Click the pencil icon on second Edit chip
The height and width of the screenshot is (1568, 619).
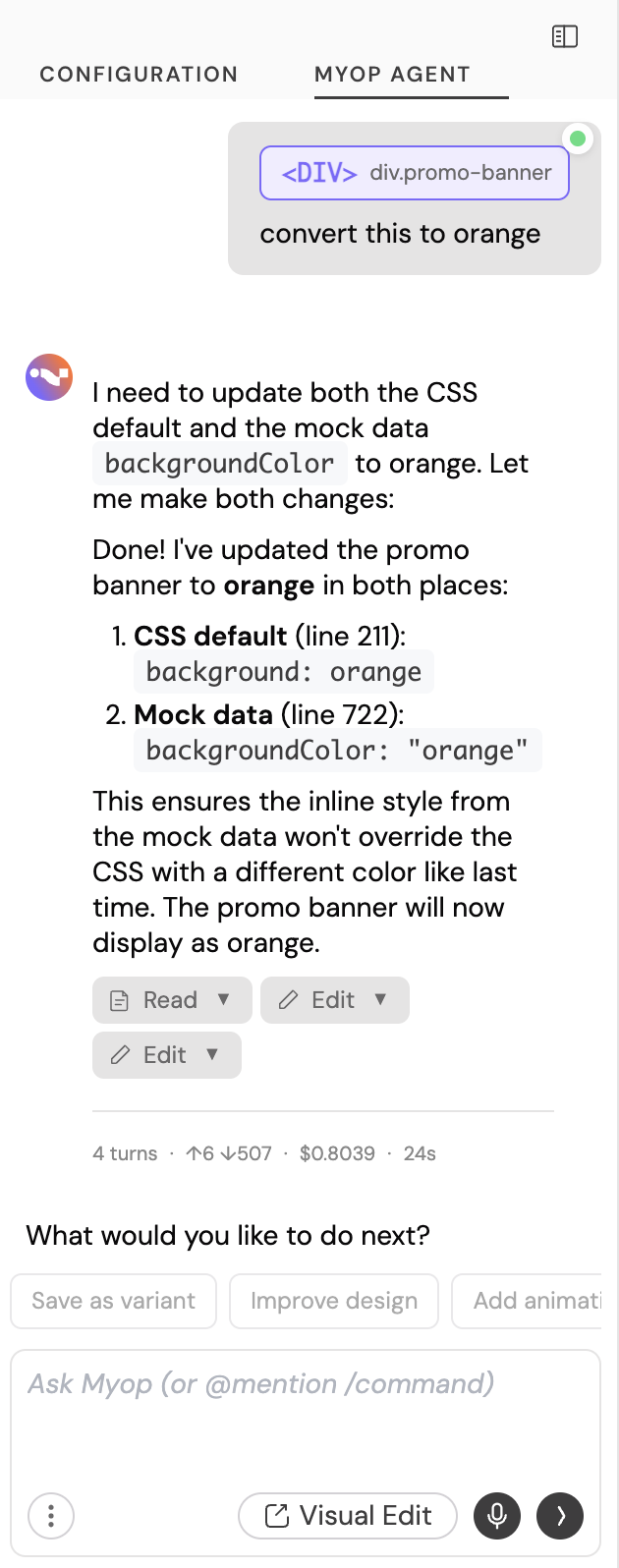pos(120,1055)
